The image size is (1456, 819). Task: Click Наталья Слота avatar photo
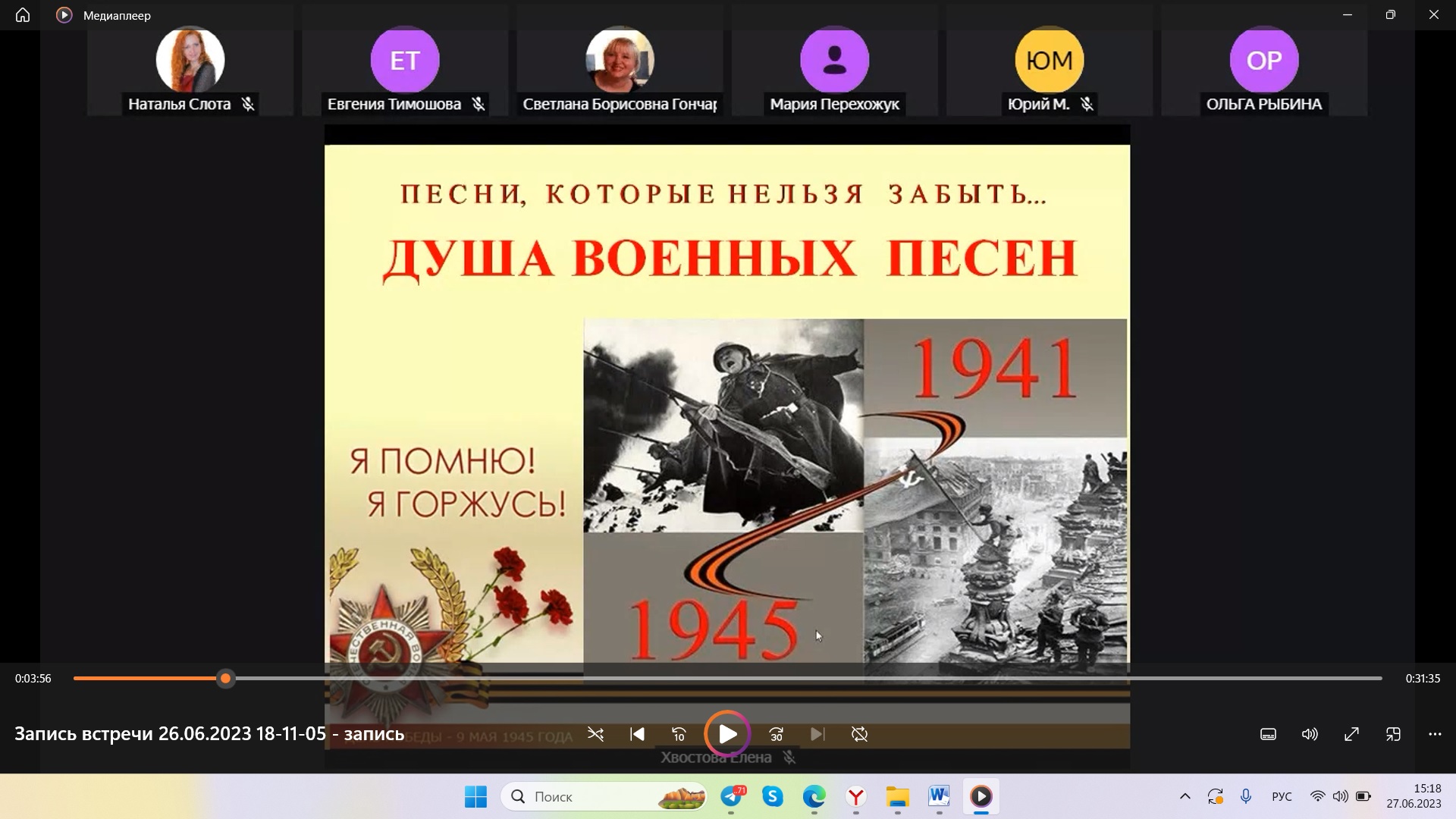click(190, 60)
